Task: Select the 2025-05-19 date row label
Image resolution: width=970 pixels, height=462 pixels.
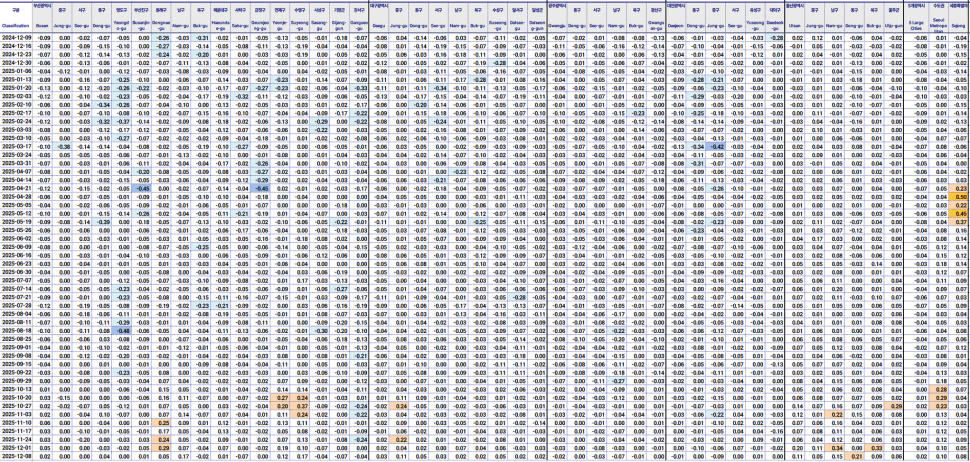Action: [18, 221]
